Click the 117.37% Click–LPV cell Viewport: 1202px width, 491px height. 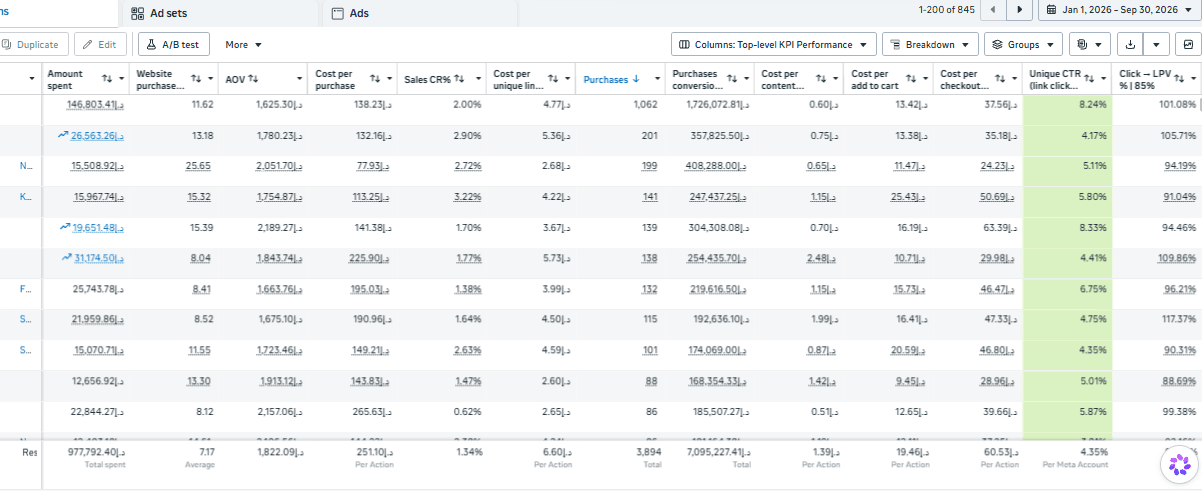(x=1177, y=320)
